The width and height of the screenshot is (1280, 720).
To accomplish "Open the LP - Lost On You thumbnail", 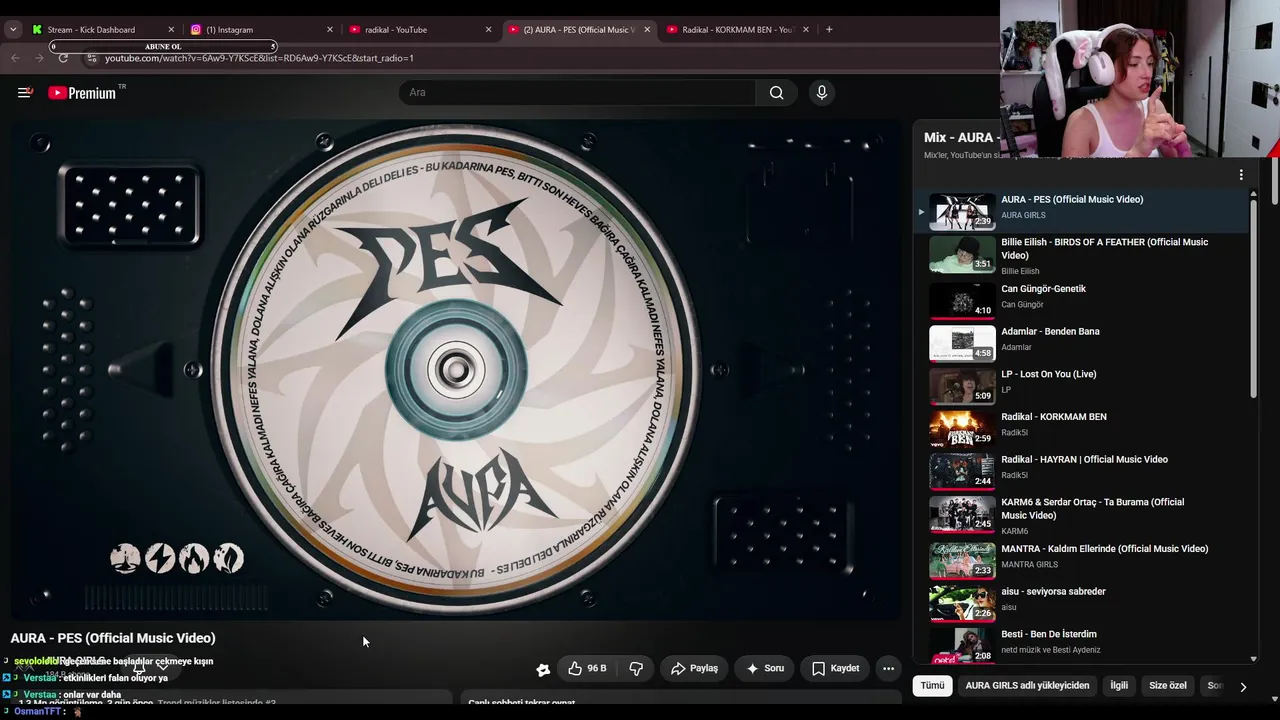I will (x=962, y=386).
